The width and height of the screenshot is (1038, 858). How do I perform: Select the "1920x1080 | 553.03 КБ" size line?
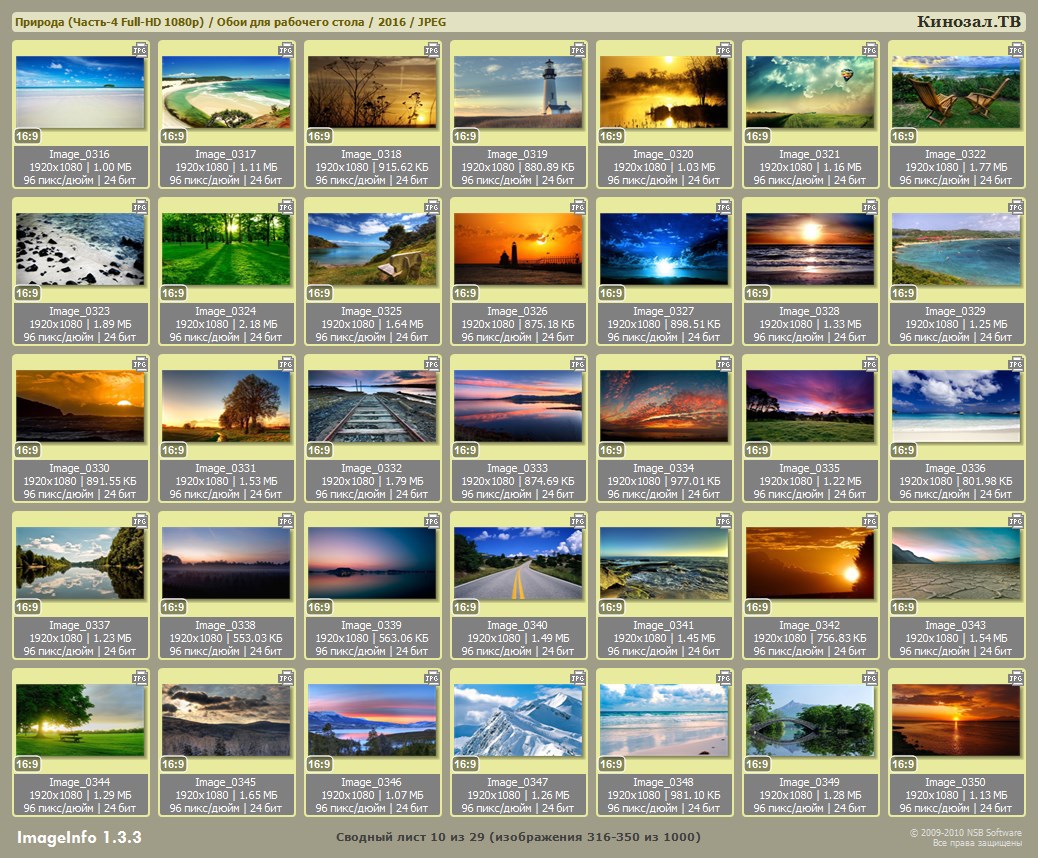pos(226,638)
